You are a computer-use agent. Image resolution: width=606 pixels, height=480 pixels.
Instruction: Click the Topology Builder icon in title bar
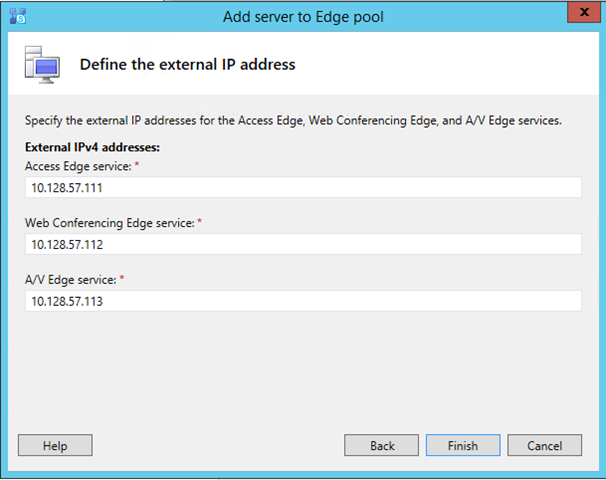pos(18,16)
